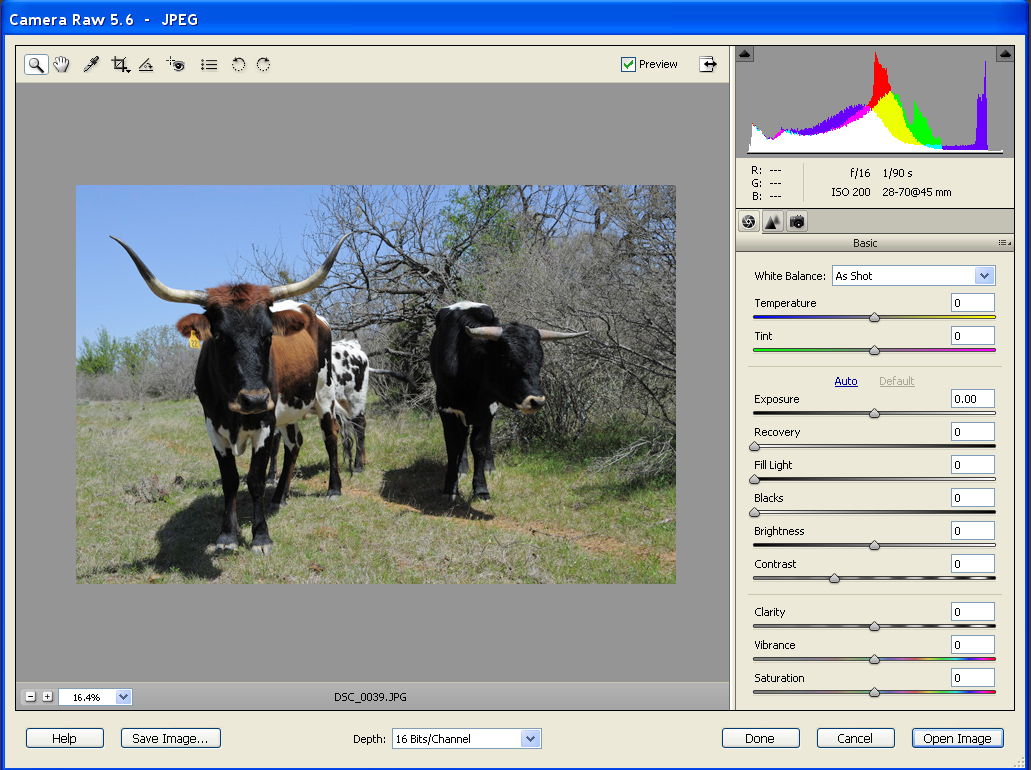Image resolution: width=1031 pixels, height=770 pixels.
Task: Click the Auto link
Action: 846,381
